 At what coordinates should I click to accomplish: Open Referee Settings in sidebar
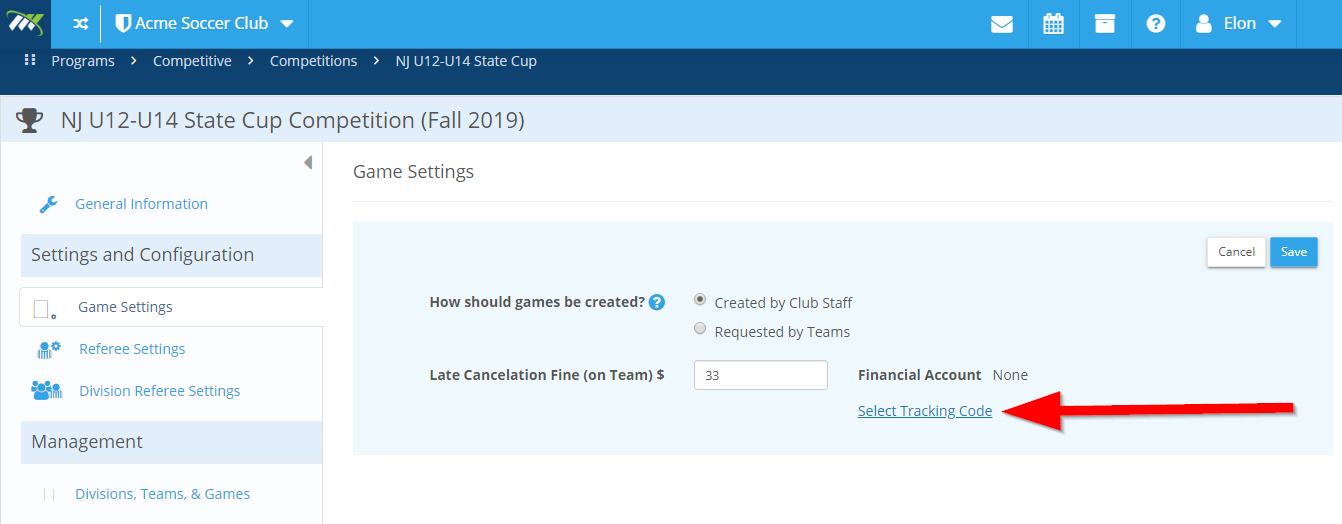(x=132, y=349)
